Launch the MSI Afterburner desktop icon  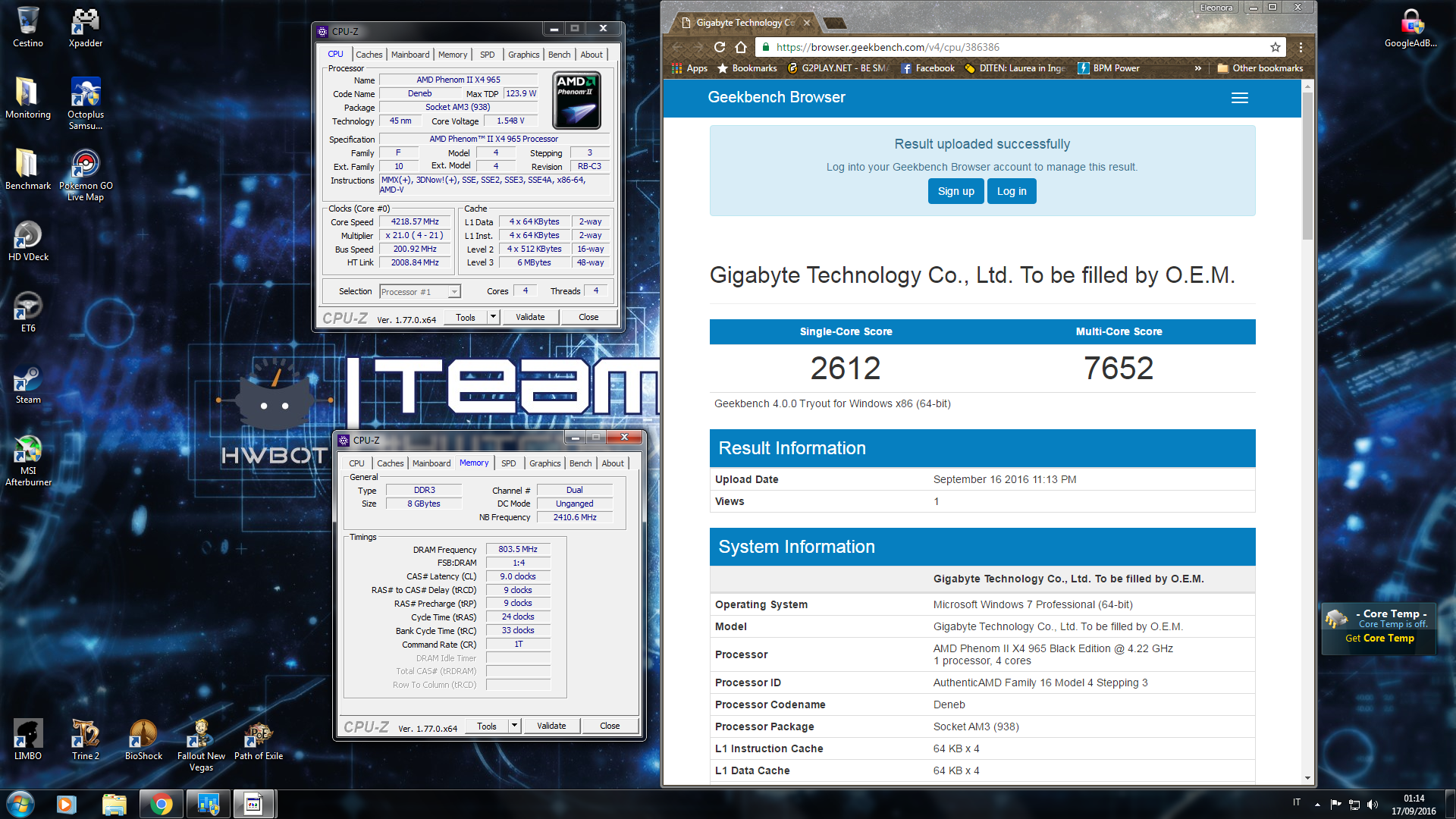(x=28, y=460)
